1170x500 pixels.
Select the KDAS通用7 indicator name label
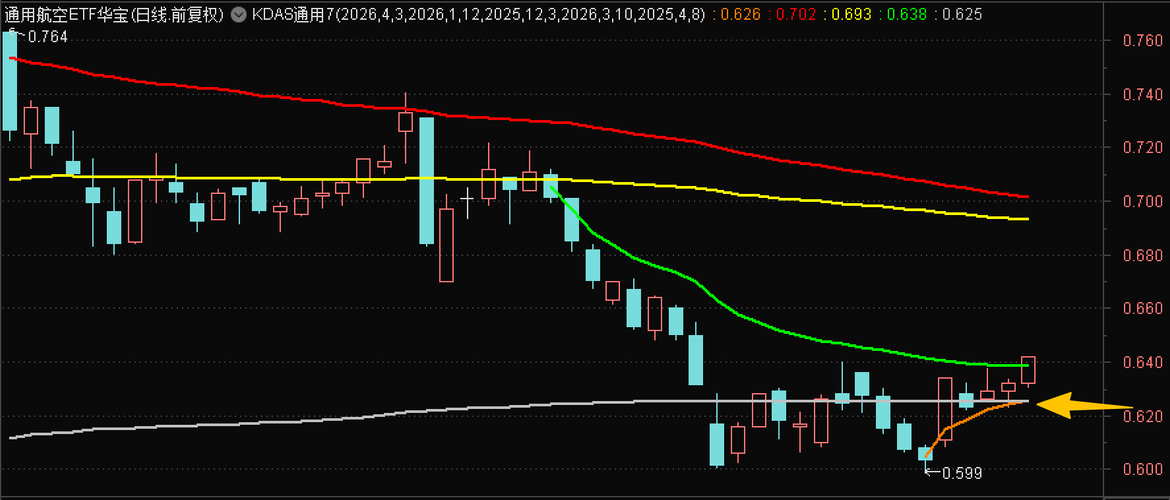(292, 14)
